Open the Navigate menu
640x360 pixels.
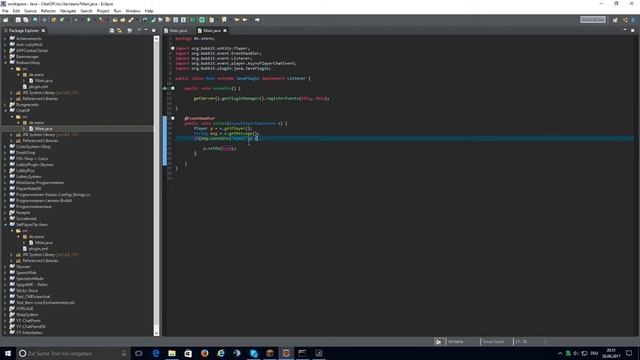[68, 11]
